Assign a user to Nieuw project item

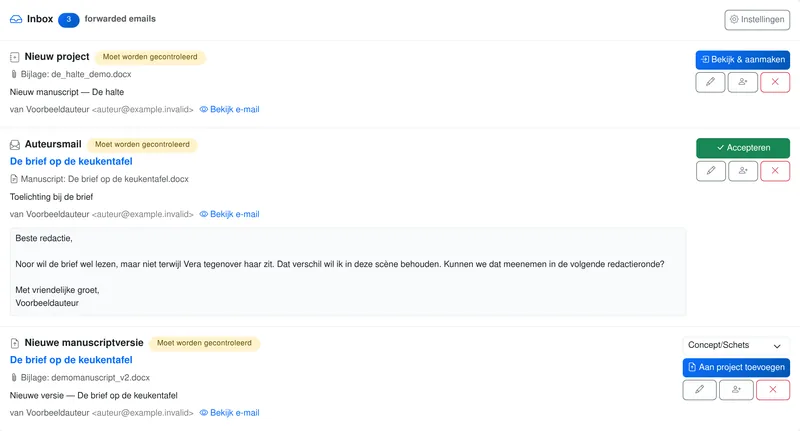[x=743, y=82]
